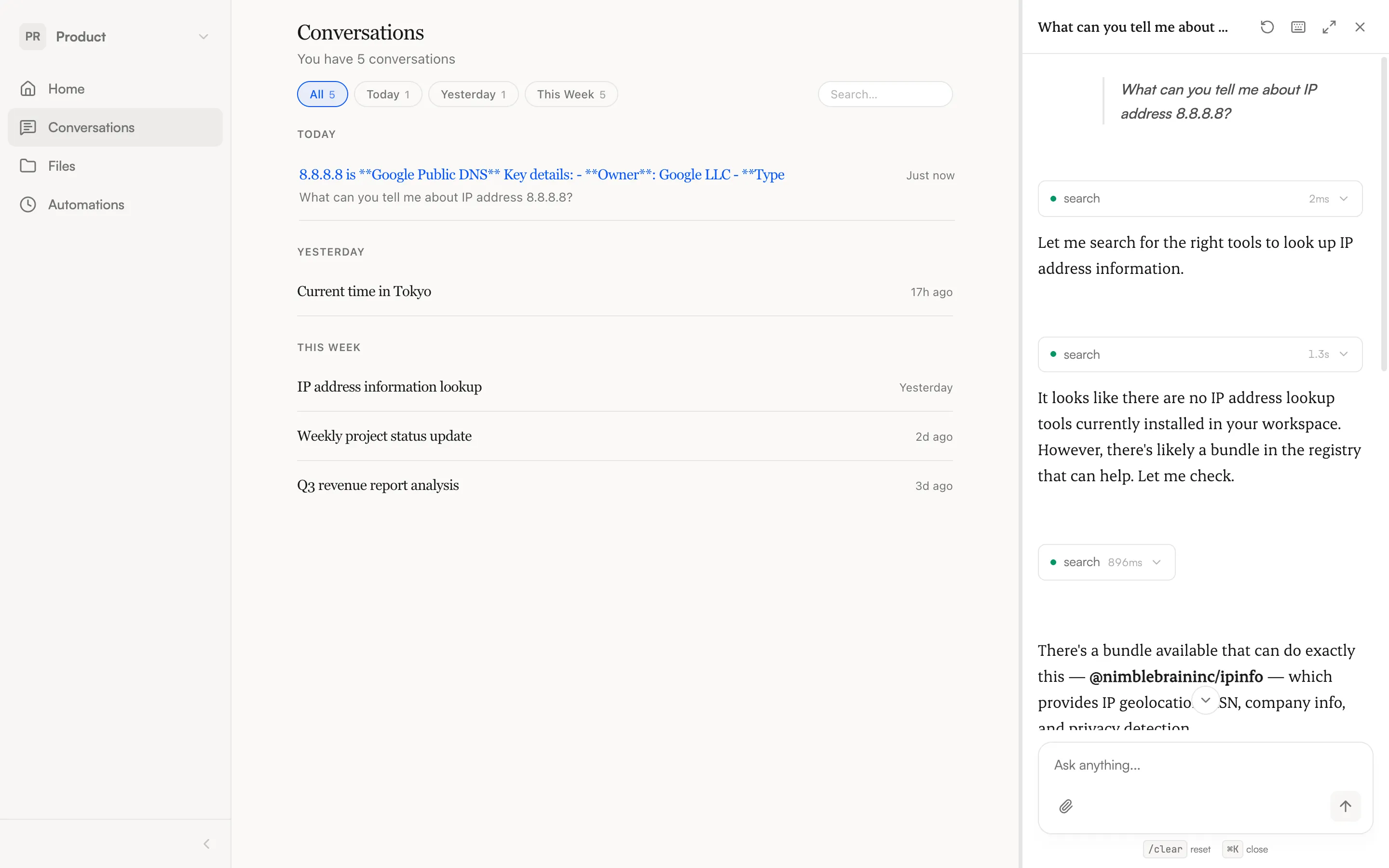The height and width of the screenshot is (868, 1389).
Task: Expand the truncated bundle message text
Action: click(x=1205, y=700)
